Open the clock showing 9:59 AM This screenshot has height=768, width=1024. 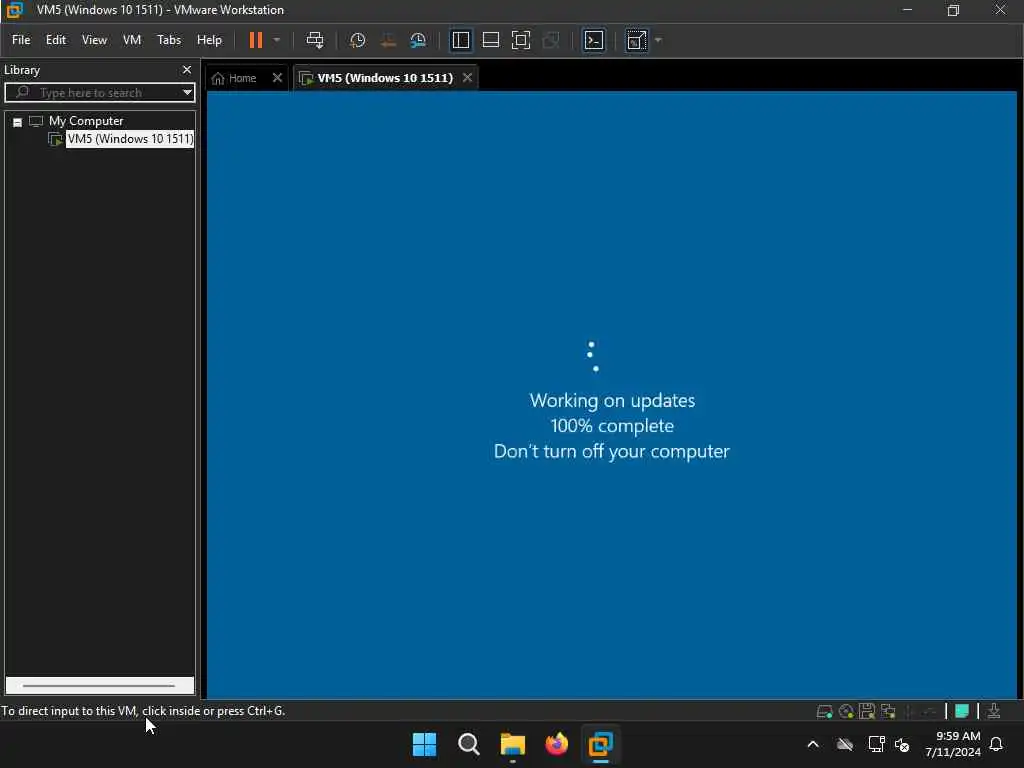click(953, 744)
